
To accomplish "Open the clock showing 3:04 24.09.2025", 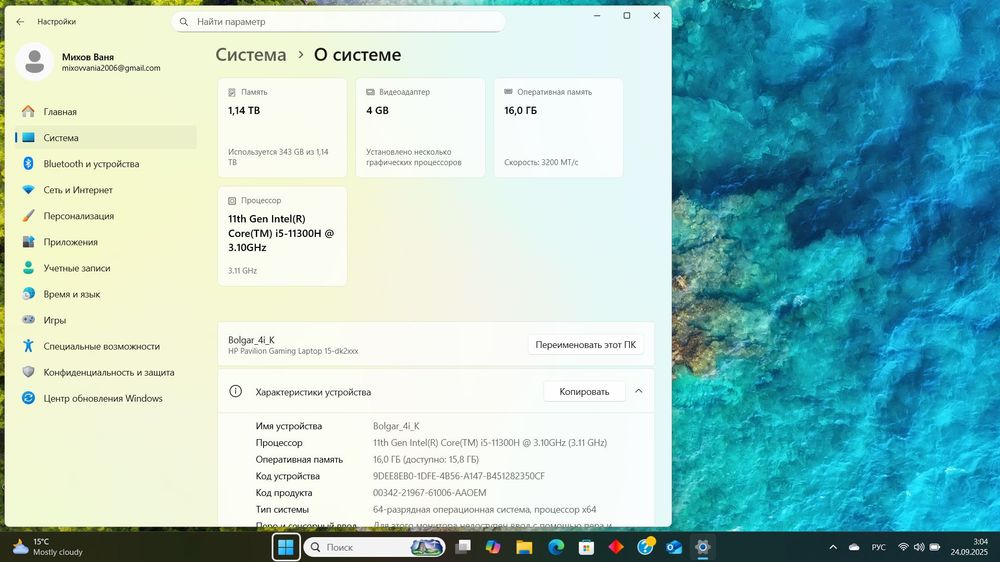I will [969, 547].
